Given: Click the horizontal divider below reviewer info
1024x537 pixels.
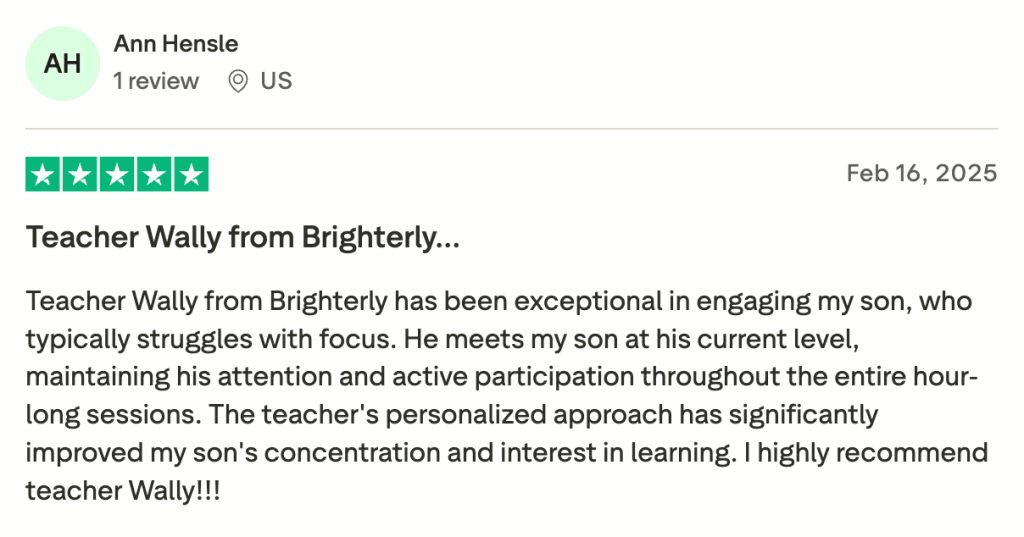Looking at the screenshot, I should pyautogui.click(x=512, y=129).
